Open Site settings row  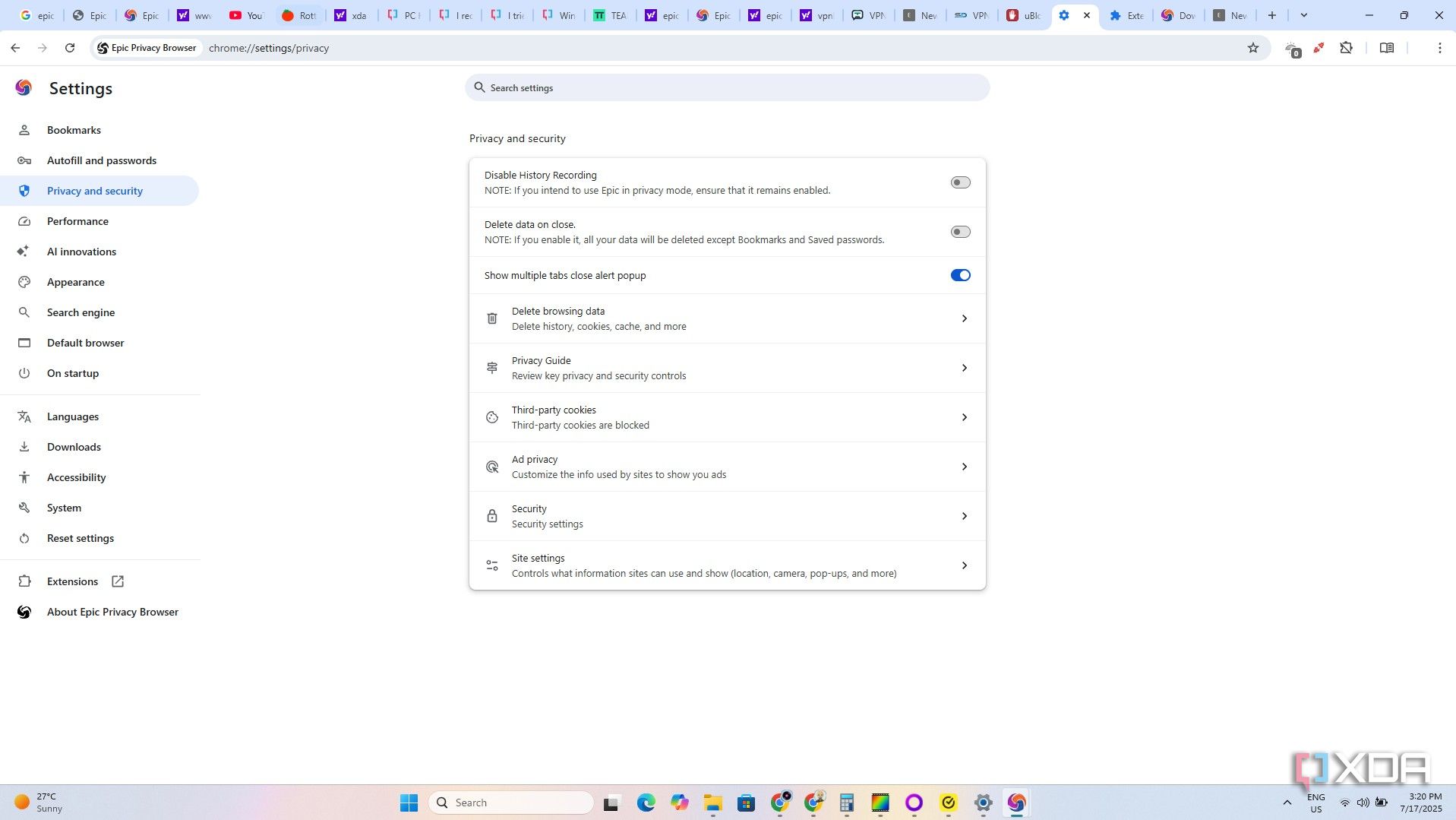point(728,565)
